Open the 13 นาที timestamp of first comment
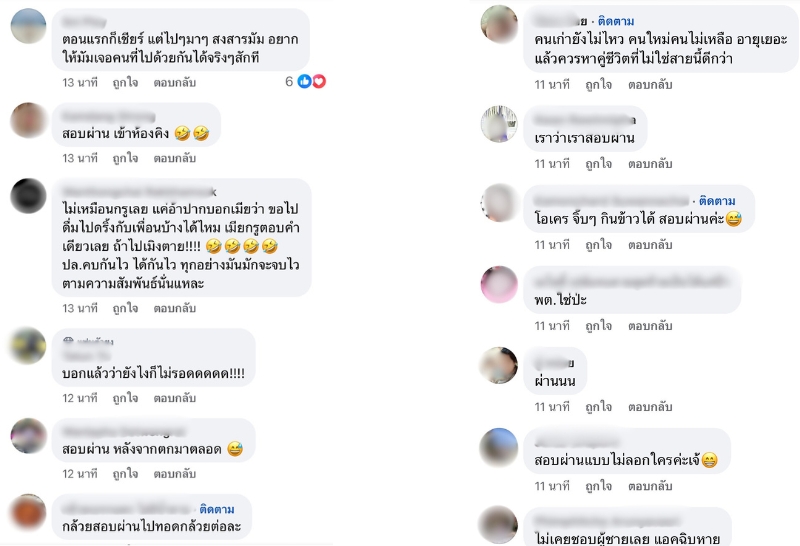Image resolution: width=800 pixels, height=546 pixels. pos(80,83)
